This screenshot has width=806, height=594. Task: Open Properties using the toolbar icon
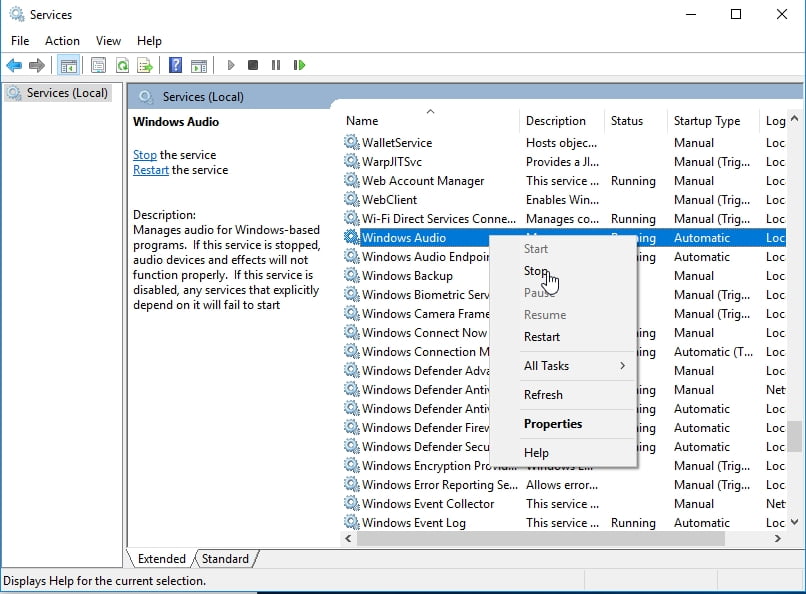(98, 66)
